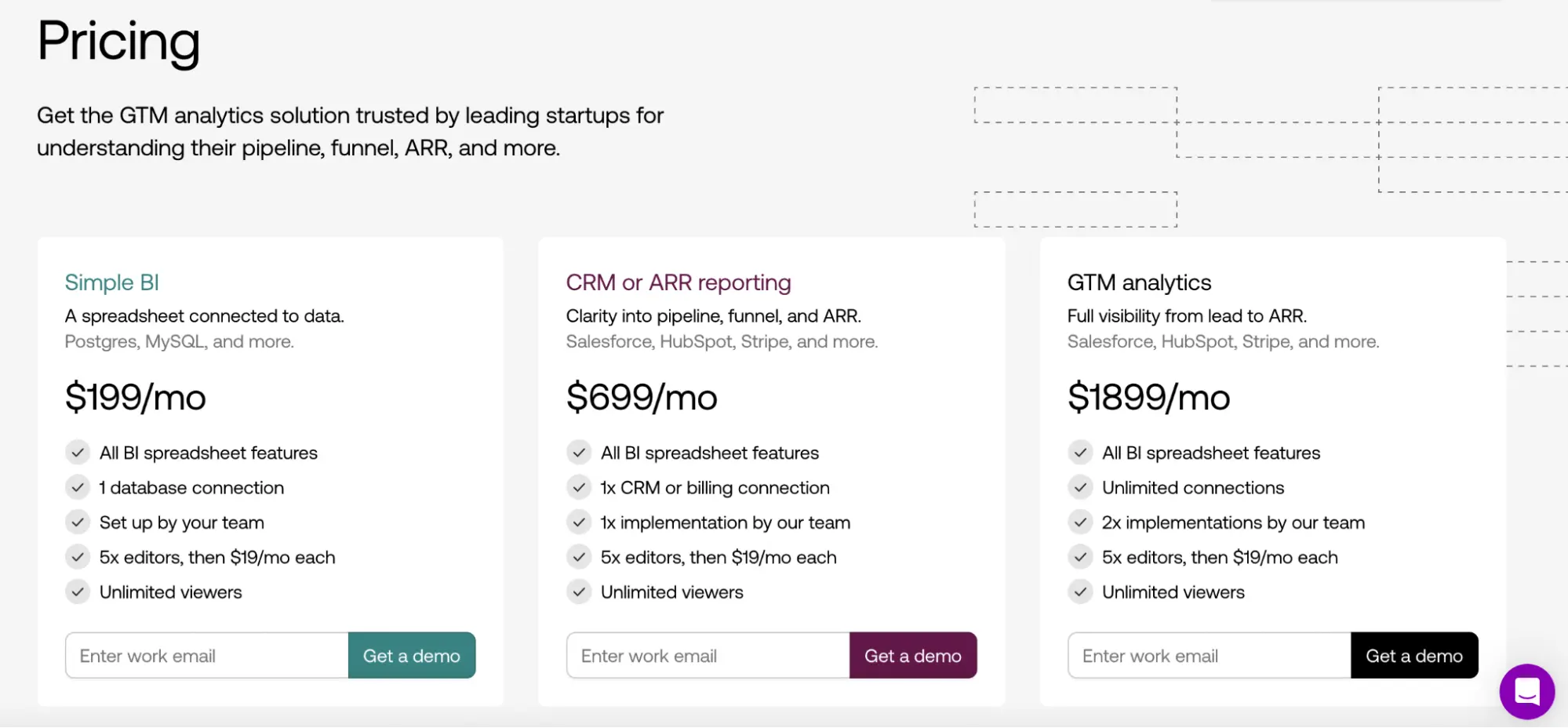
Task: Toggle the checkmark beside "5x editors, then $19/mo each" in Simple BI
Action: pyautogui.click(x=78, y=557)
